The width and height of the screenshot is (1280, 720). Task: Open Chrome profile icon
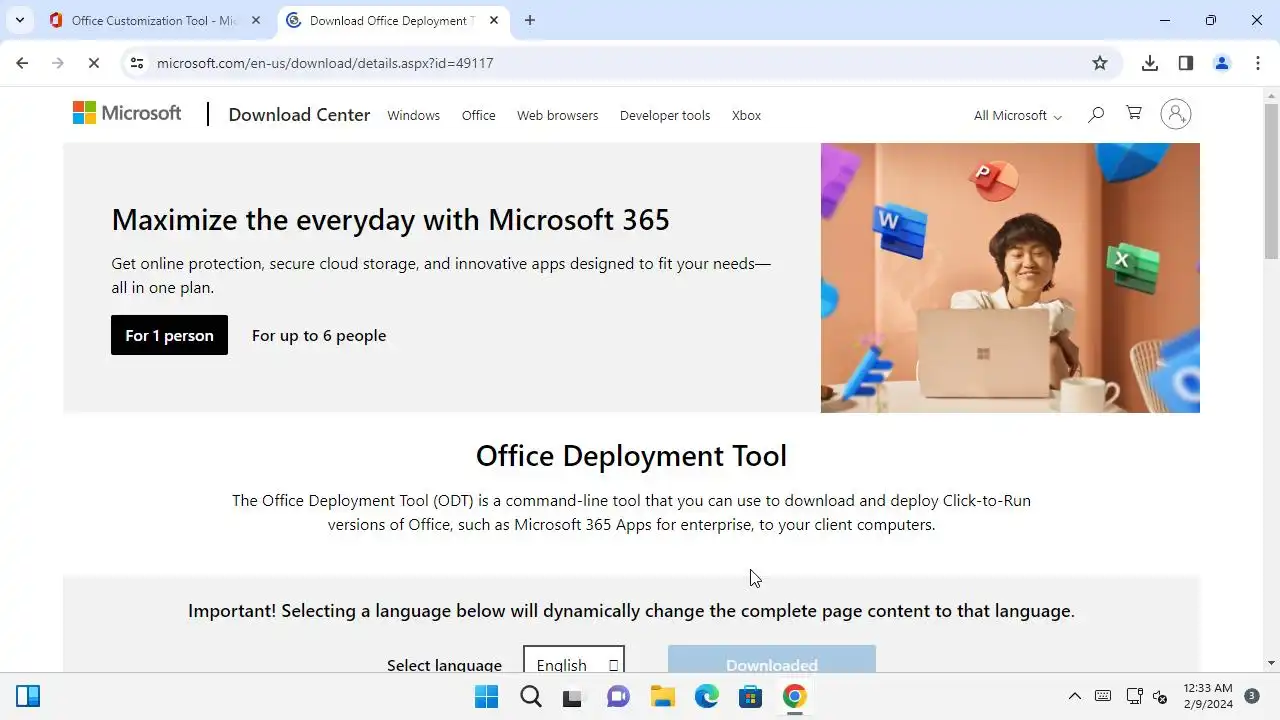tap(1222, 63)
